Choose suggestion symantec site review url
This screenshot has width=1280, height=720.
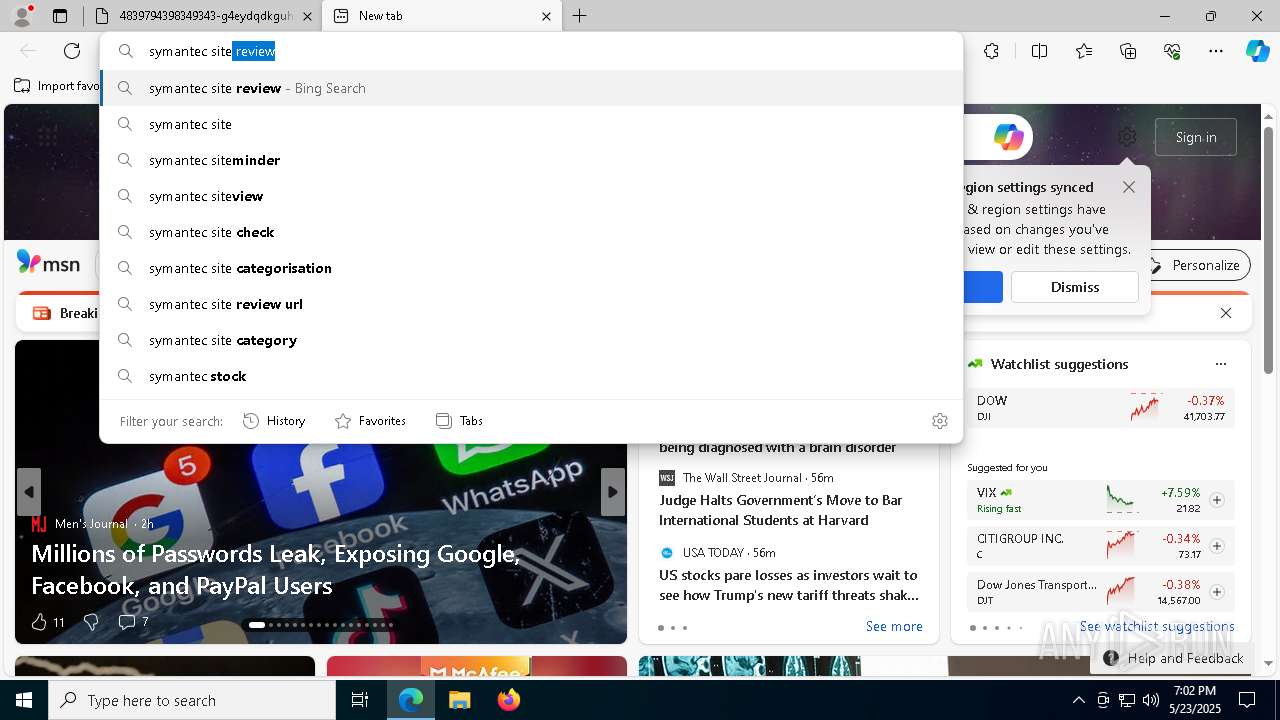(x=531, y=304)
